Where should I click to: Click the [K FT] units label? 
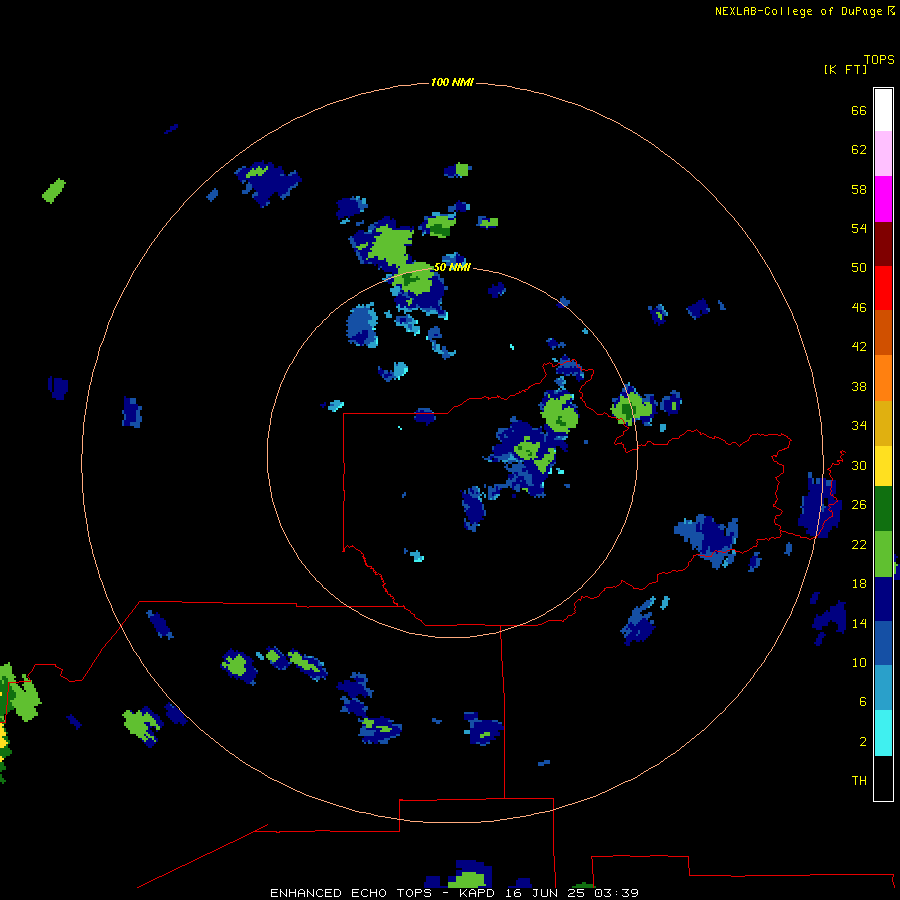[845, 69]
